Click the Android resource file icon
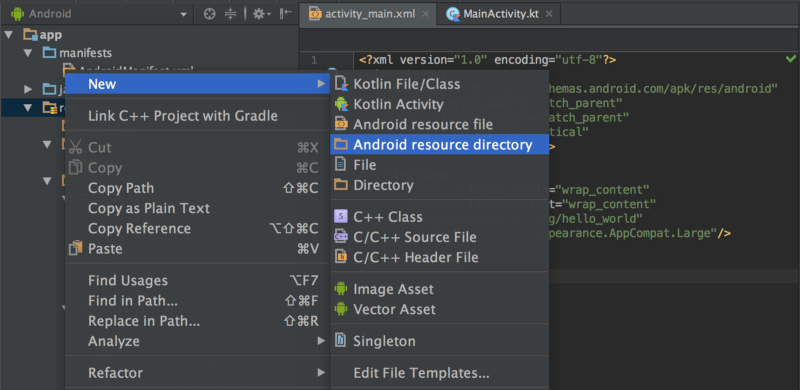Image resolution: width=800 pixels, height=390 pixels. tap(341, 124)
